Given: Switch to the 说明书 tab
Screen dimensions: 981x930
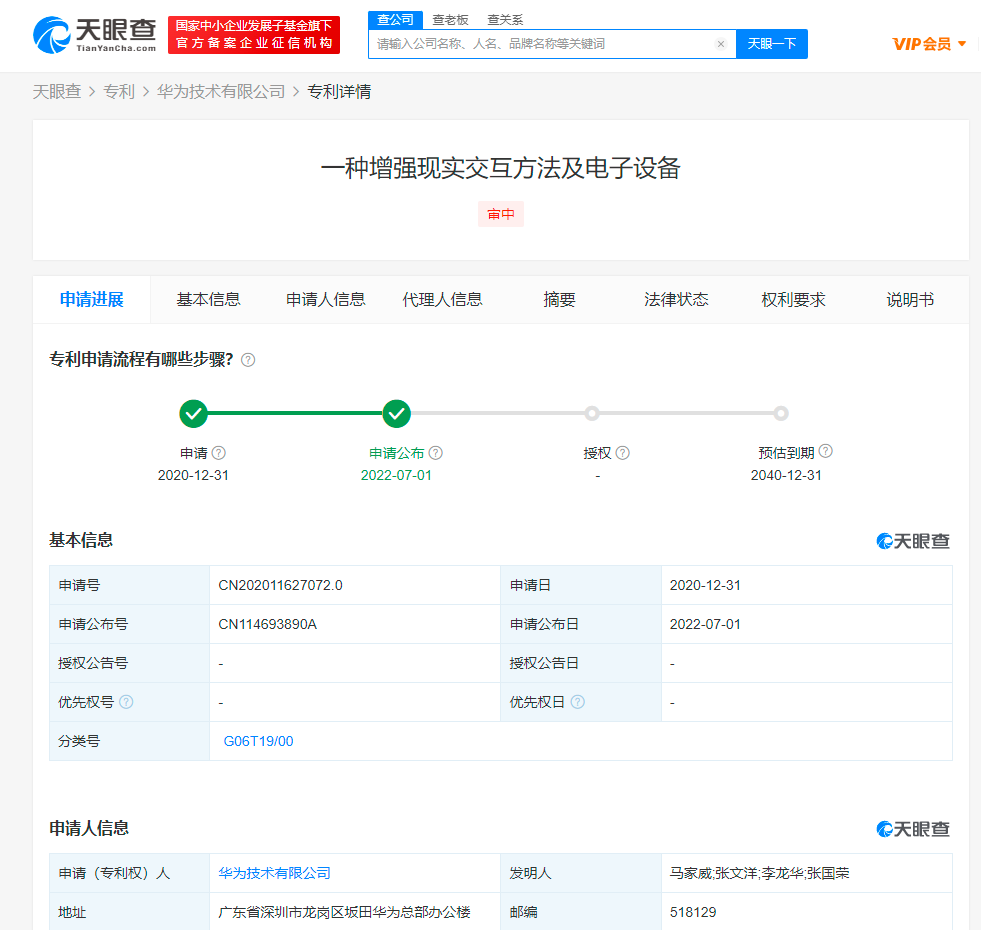Looking at the screenshot, I should (x=910, y=299).
